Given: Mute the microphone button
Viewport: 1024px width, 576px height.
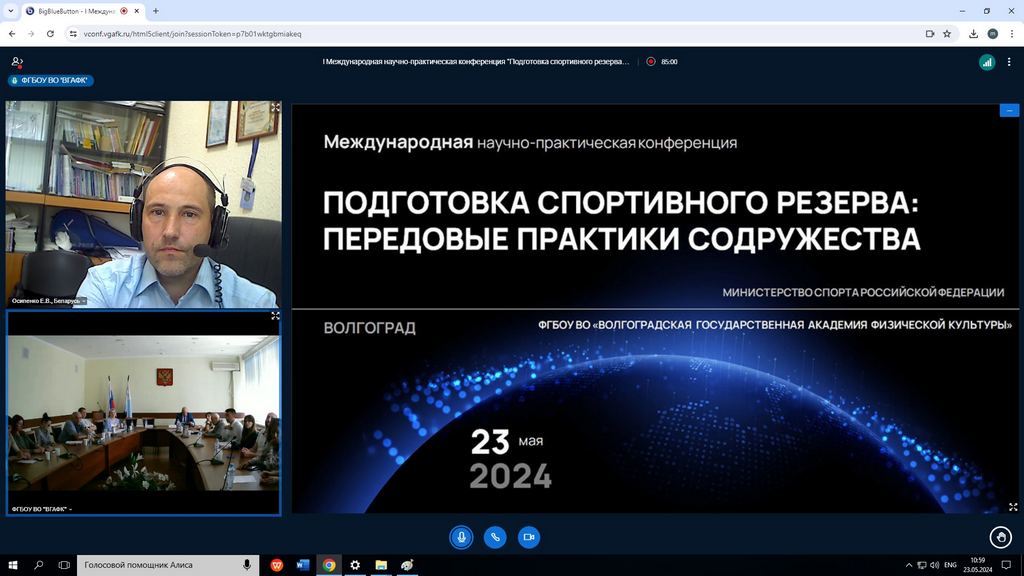Looking at the screenshot, I should click(x=461, y=537).
